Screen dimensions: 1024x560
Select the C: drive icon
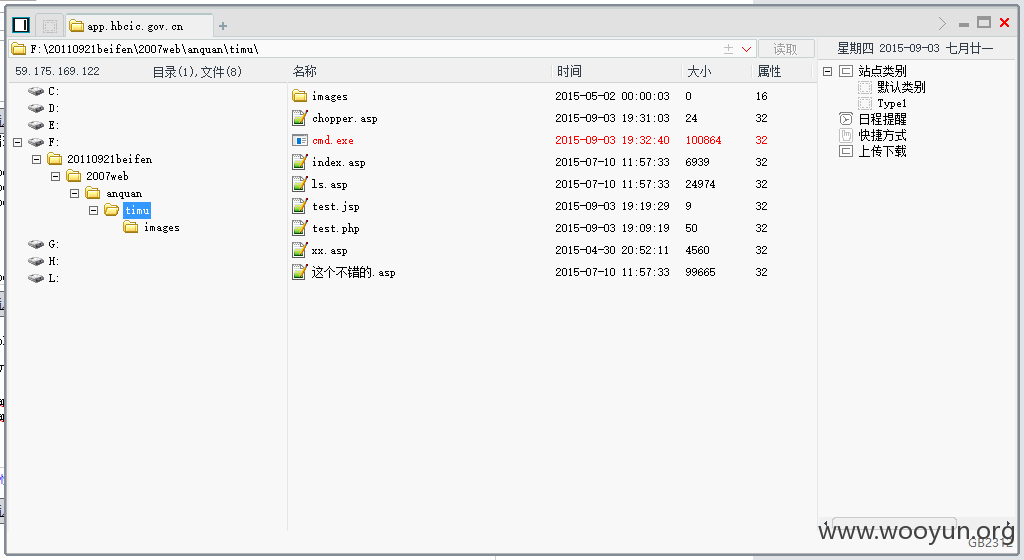[x=36, y=91]
